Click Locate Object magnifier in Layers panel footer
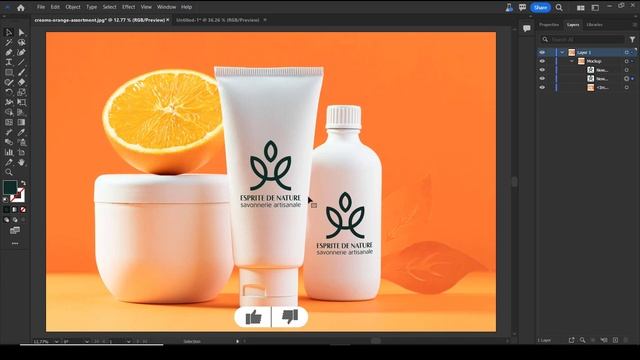640x360 pixels. 582,340
